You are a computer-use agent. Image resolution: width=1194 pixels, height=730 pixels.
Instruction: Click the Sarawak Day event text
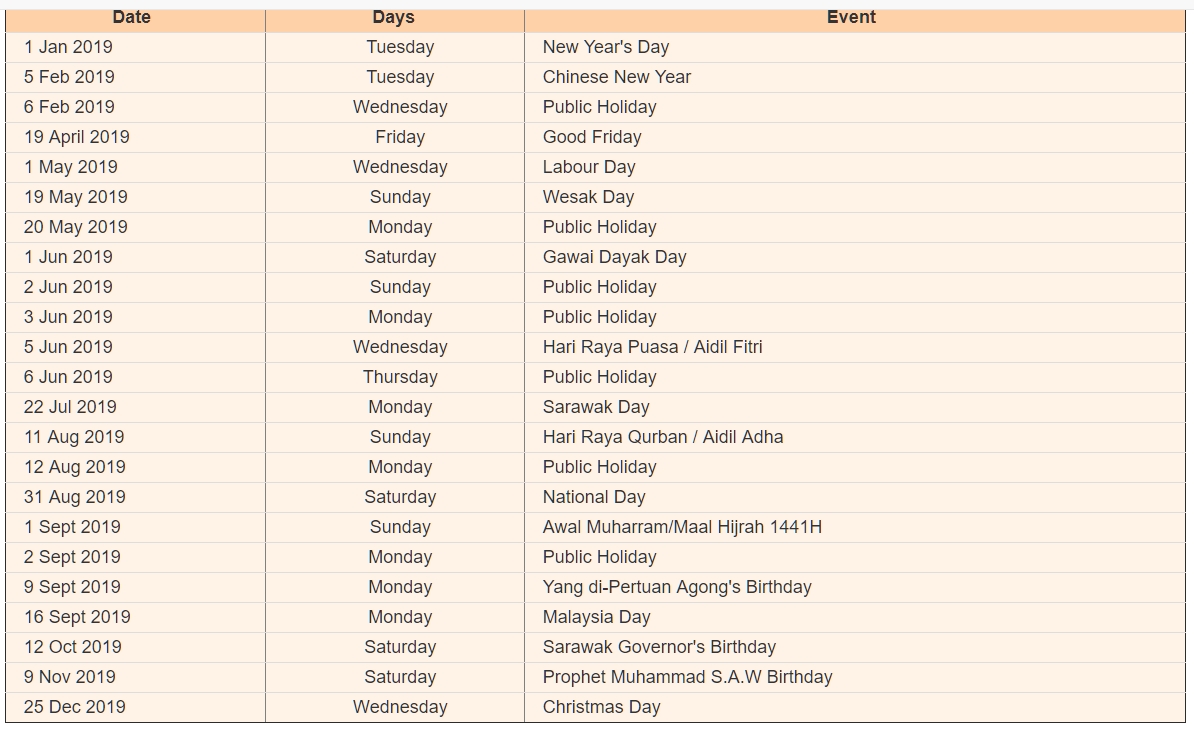click(596, 407)
